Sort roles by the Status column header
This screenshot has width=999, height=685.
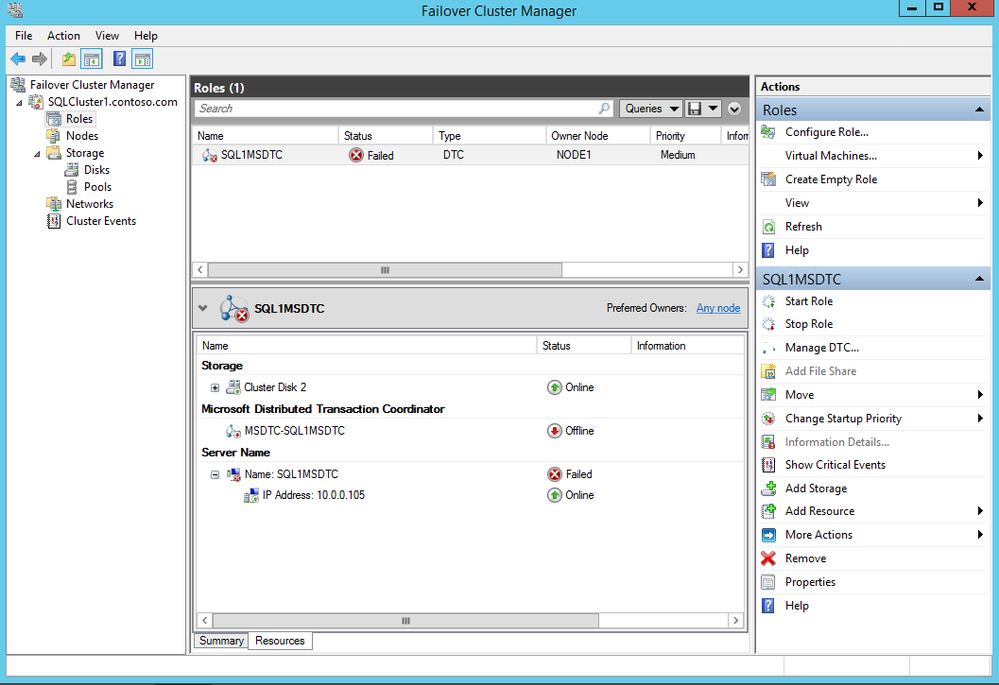tap(385, 136)
